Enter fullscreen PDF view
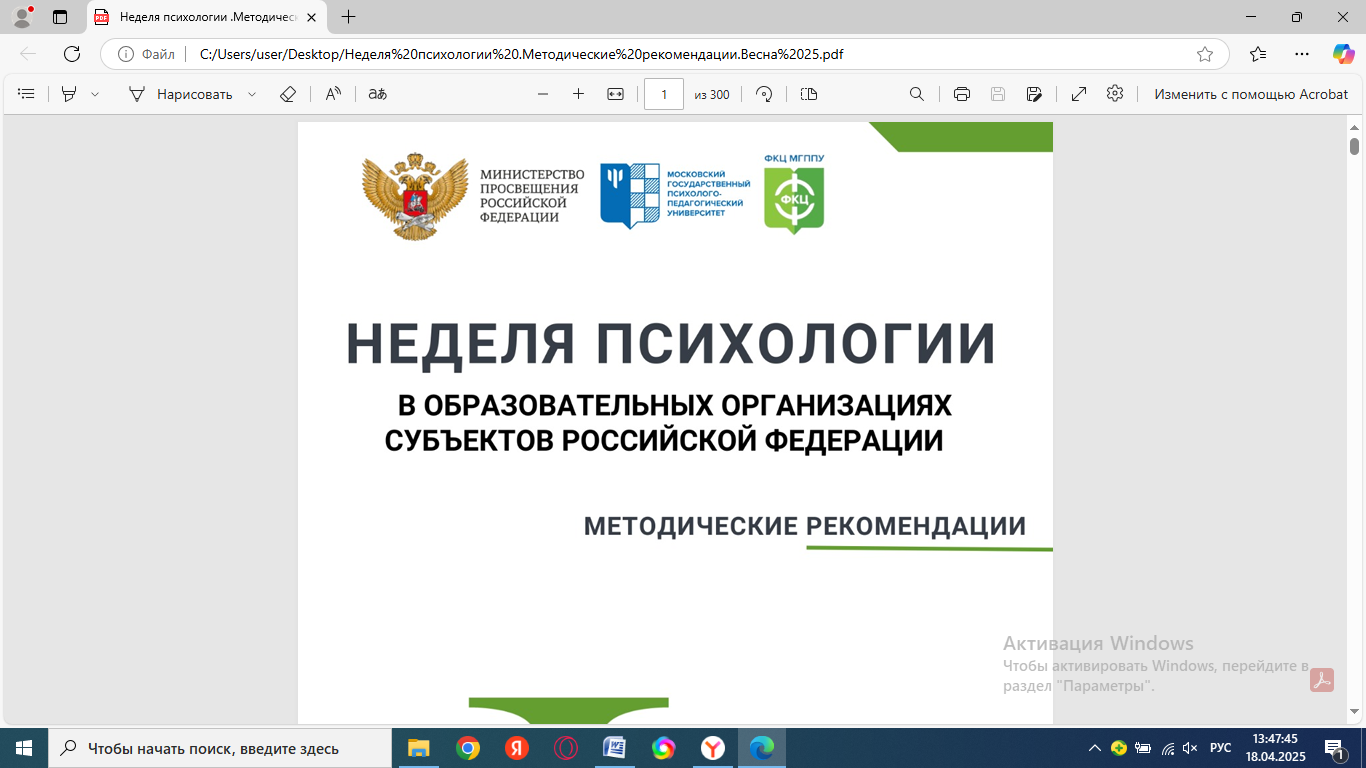Screen dimensions: 1366x768 [1079, 94]
